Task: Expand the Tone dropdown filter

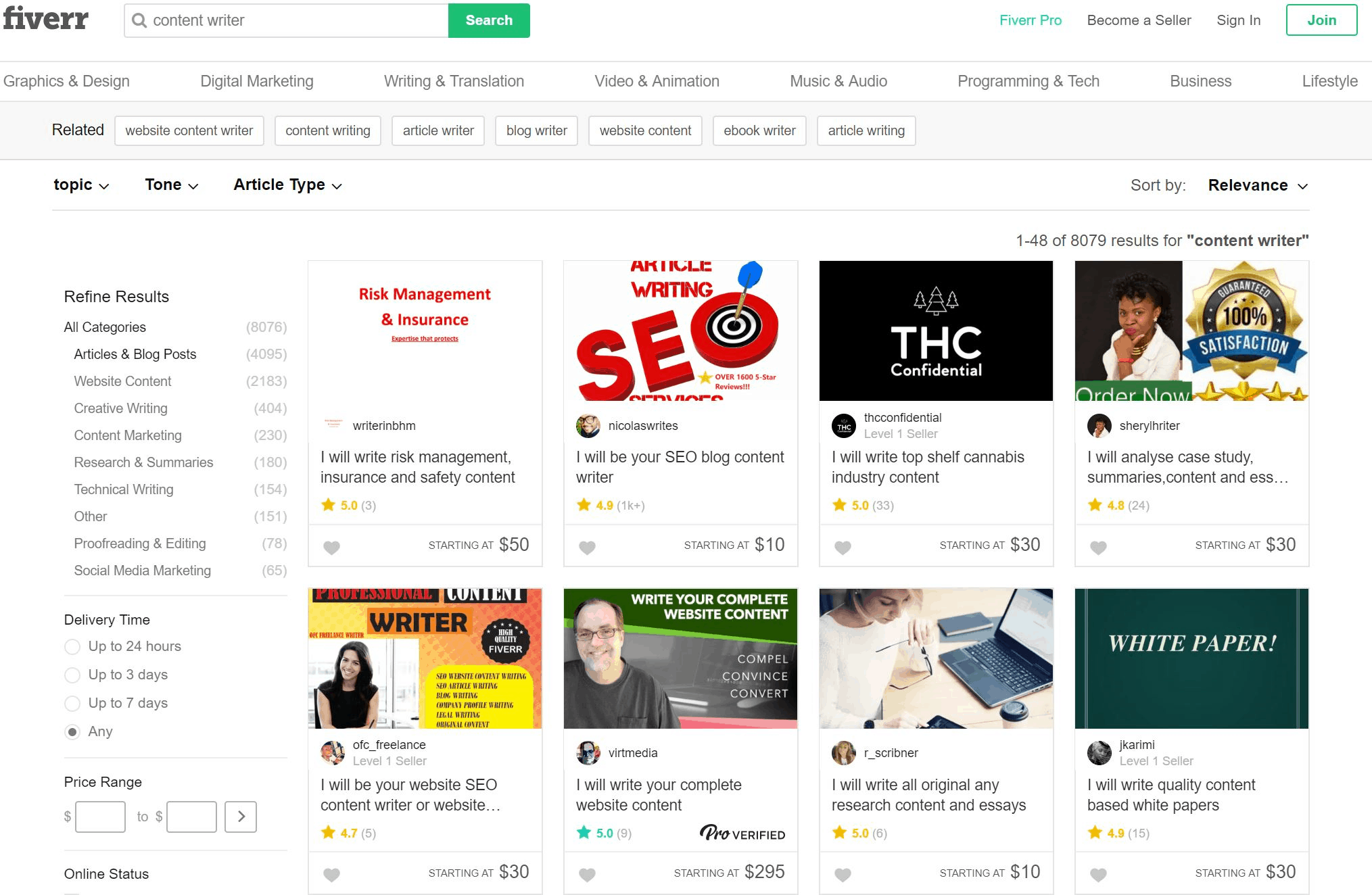Action: (171, 184)
